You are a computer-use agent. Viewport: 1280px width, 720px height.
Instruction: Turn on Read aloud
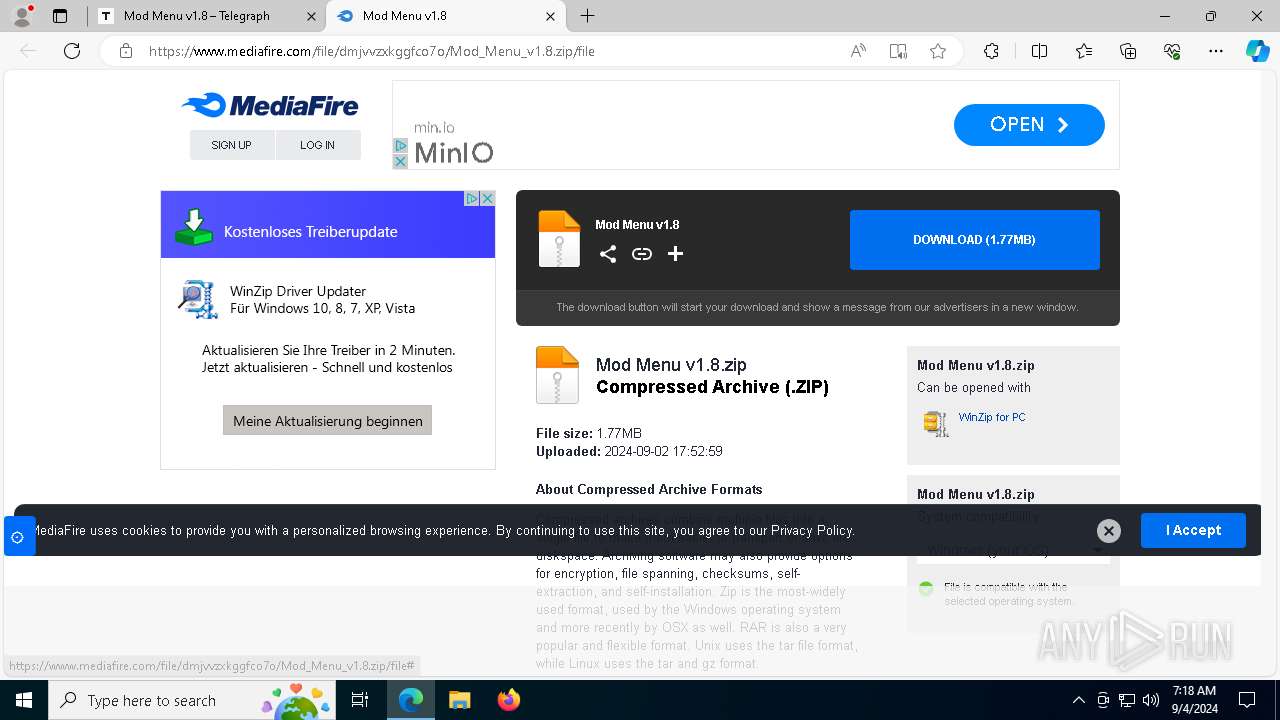tap(858, 51)
